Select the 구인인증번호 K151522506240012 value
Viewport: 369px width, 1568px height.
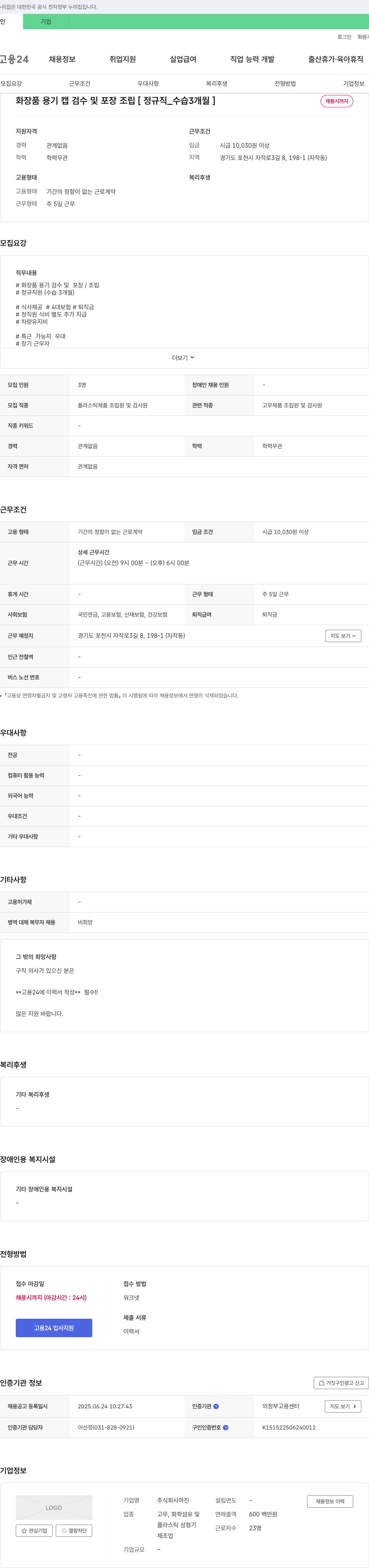click(x=289, y=1427)
